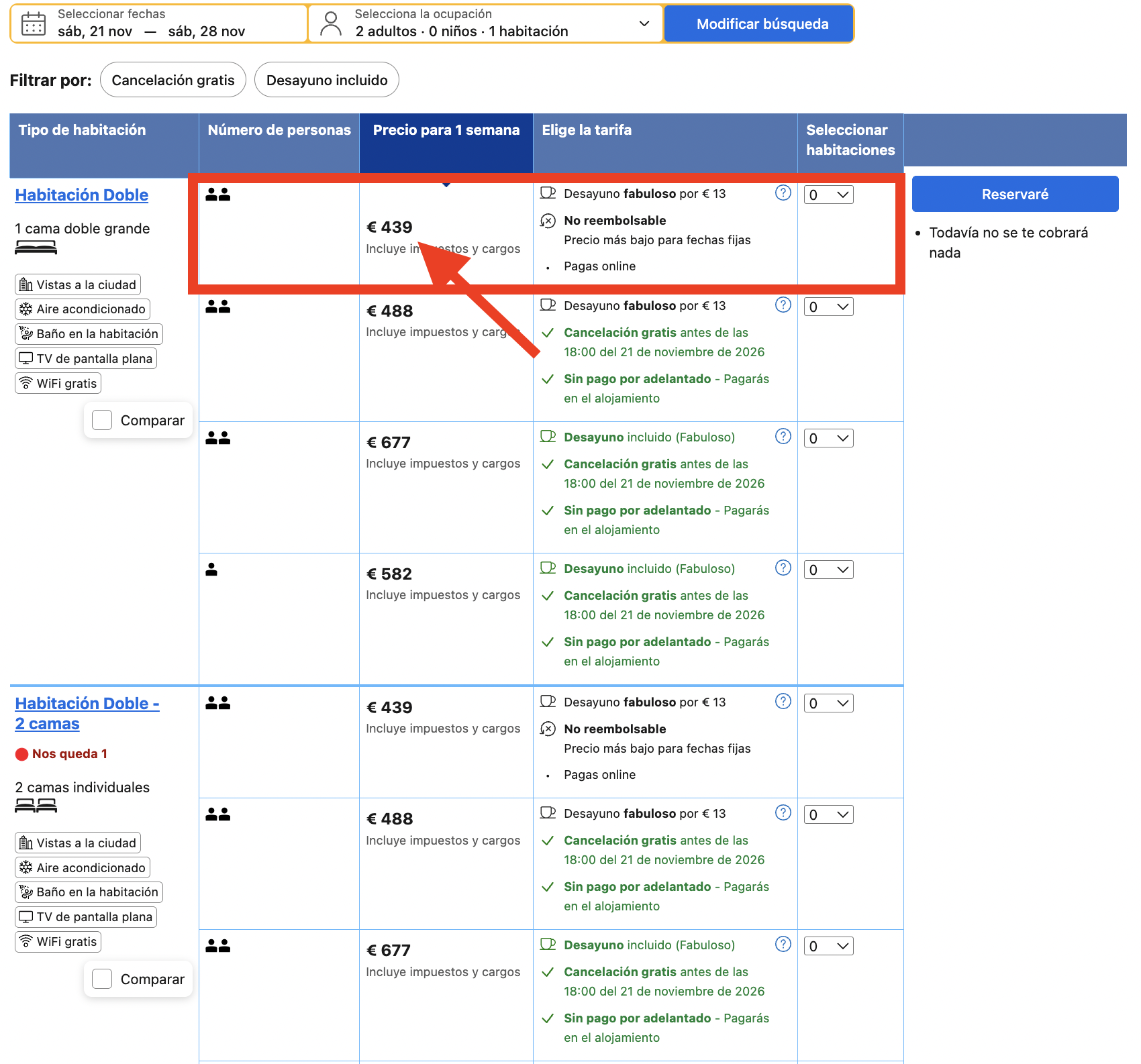Open room quantity dropdown for the €582 rate
1141x1064 pixels.
[829, 570]
